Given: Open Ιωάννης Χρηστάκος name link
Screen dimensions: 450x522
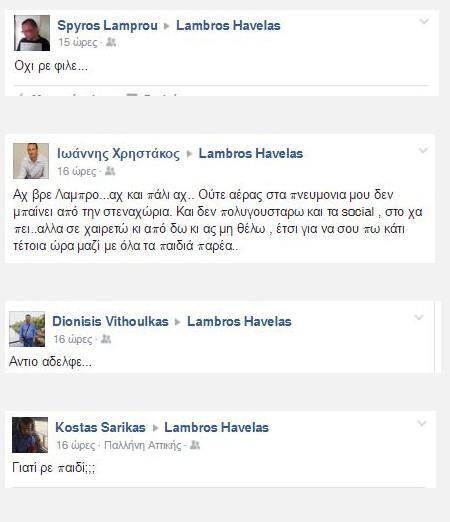Looking at the screenshot, I should click(x=118, y=154).
